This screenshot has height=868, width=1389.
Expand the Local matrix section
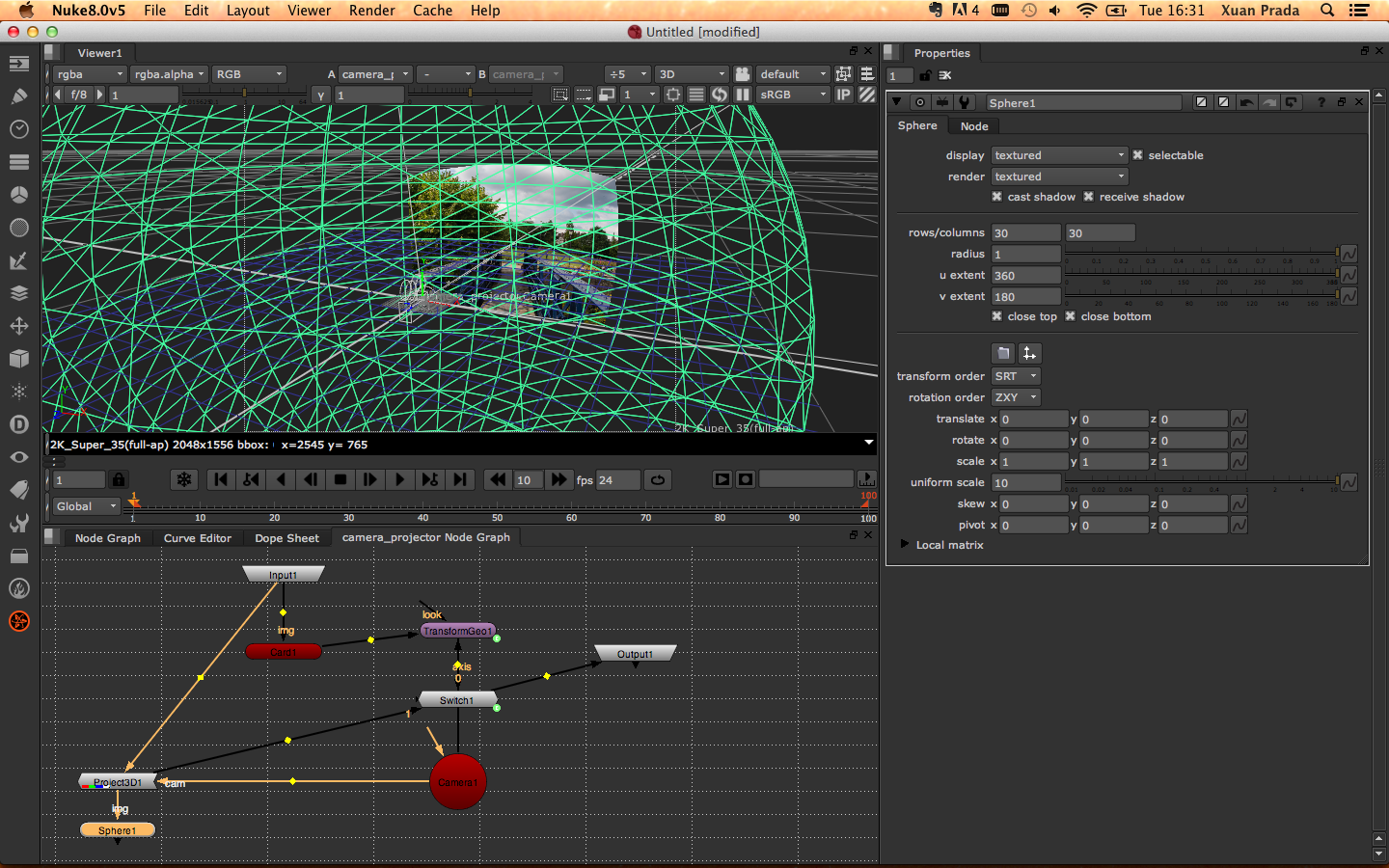[x=905, y=544]
